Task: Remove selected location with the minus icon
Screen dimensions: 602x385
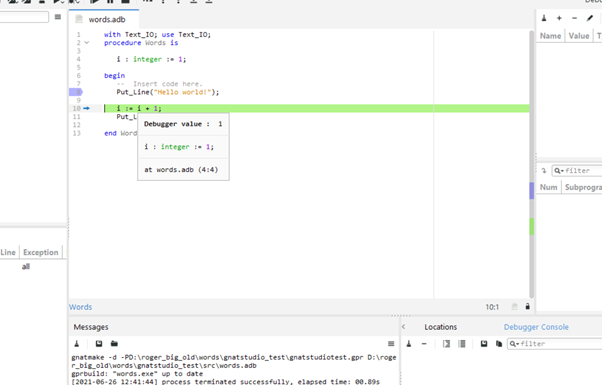Action: (x=424, y=344)
